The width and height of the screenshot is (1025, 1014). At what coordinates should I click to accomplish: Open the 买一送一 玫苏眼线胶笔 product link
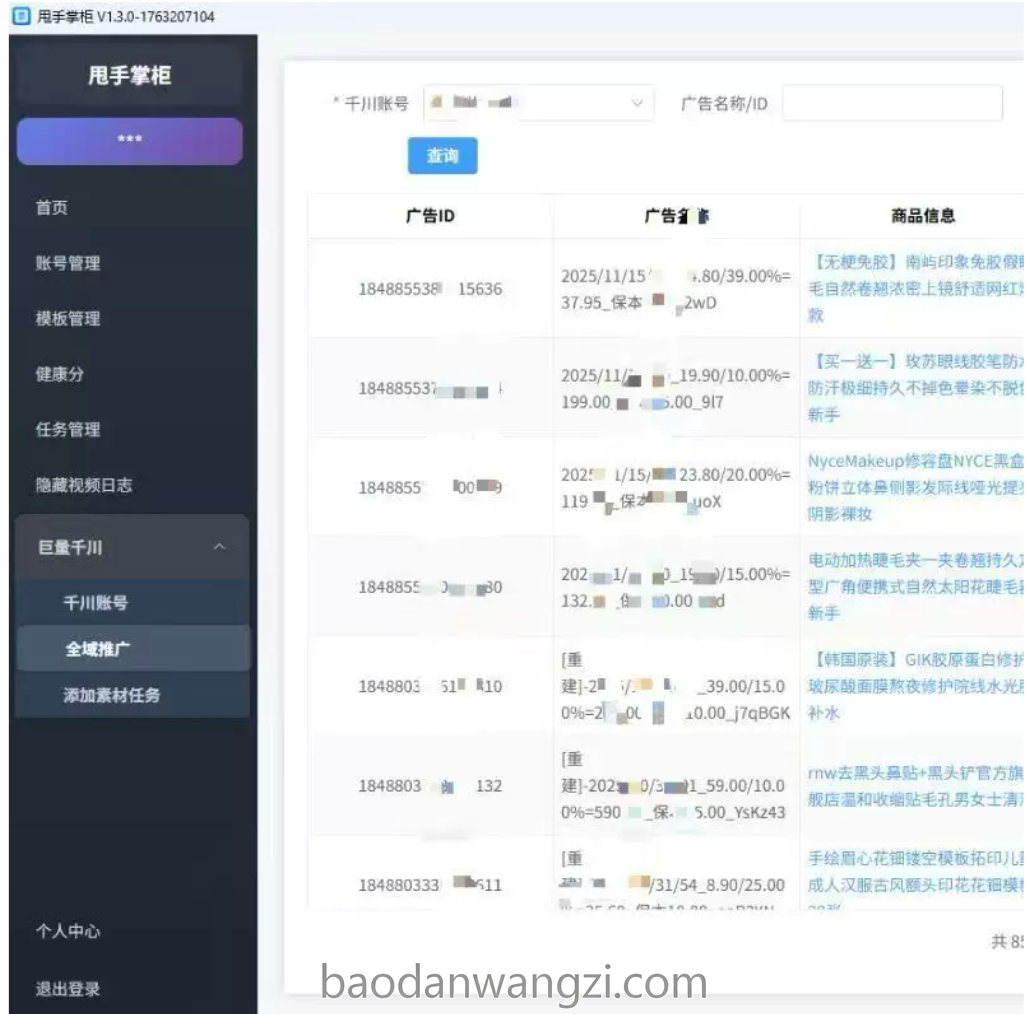[x=915, y=388]
